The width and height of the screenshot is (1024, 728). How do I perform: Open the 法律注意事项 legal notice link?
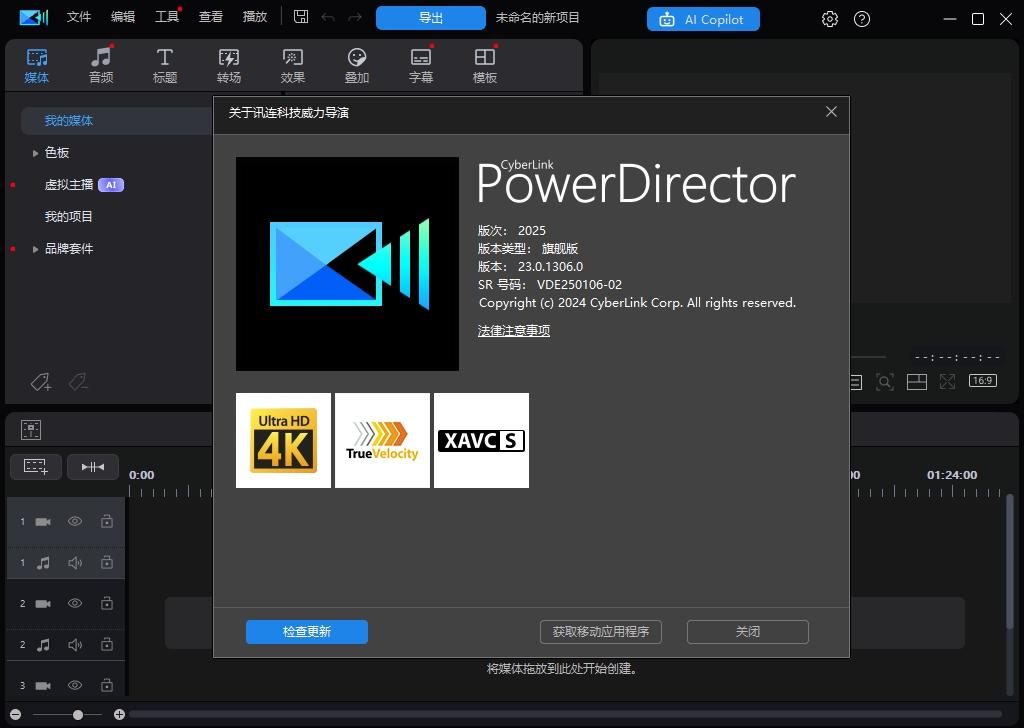coord(513,329)
